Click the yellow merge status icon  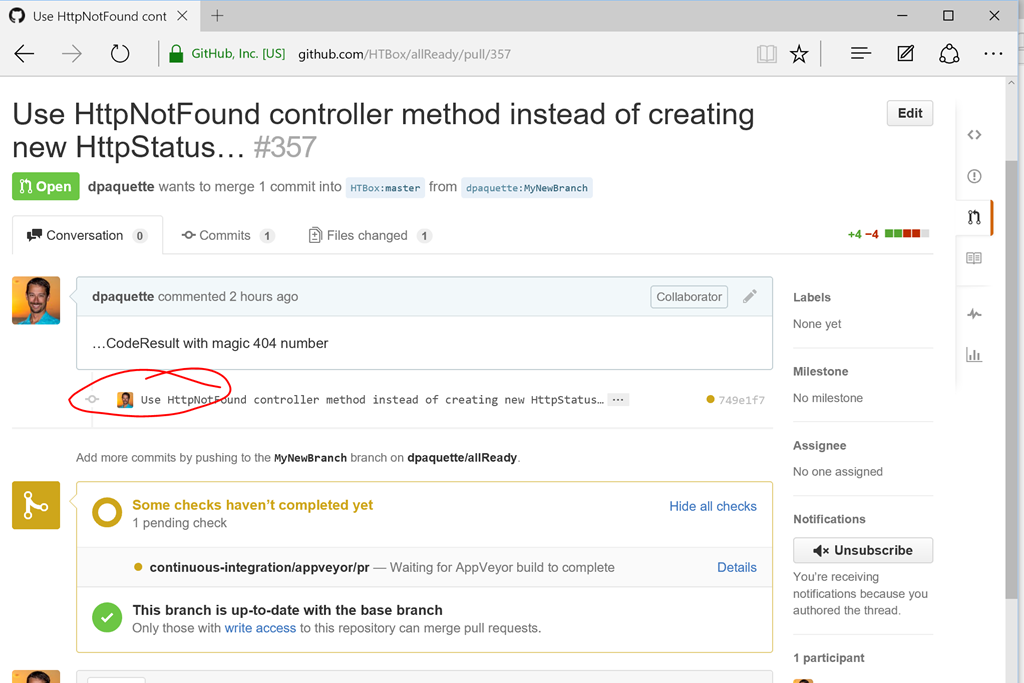tap(36, 505)
